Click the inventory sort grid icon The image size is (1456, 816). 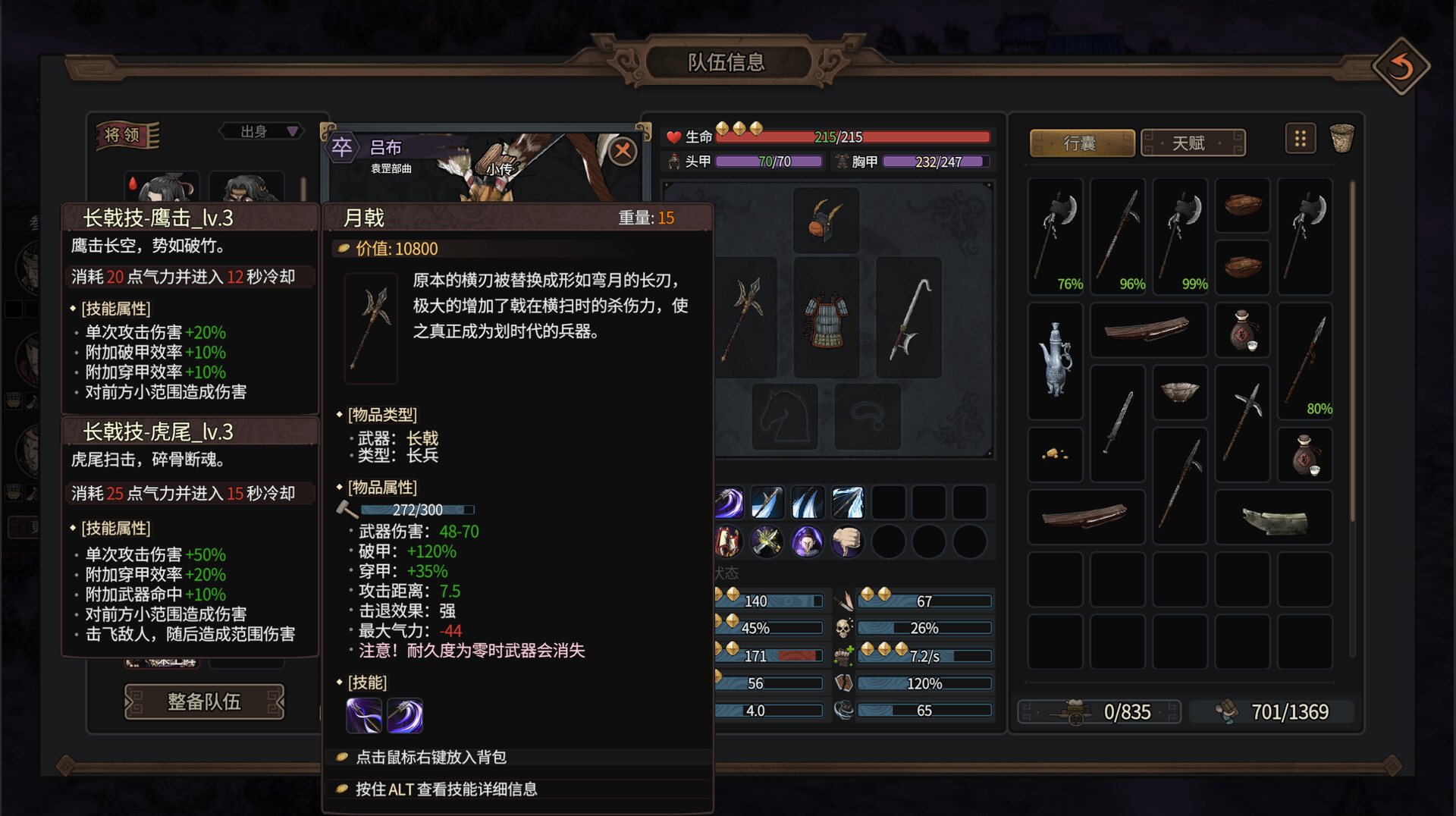1301,139
